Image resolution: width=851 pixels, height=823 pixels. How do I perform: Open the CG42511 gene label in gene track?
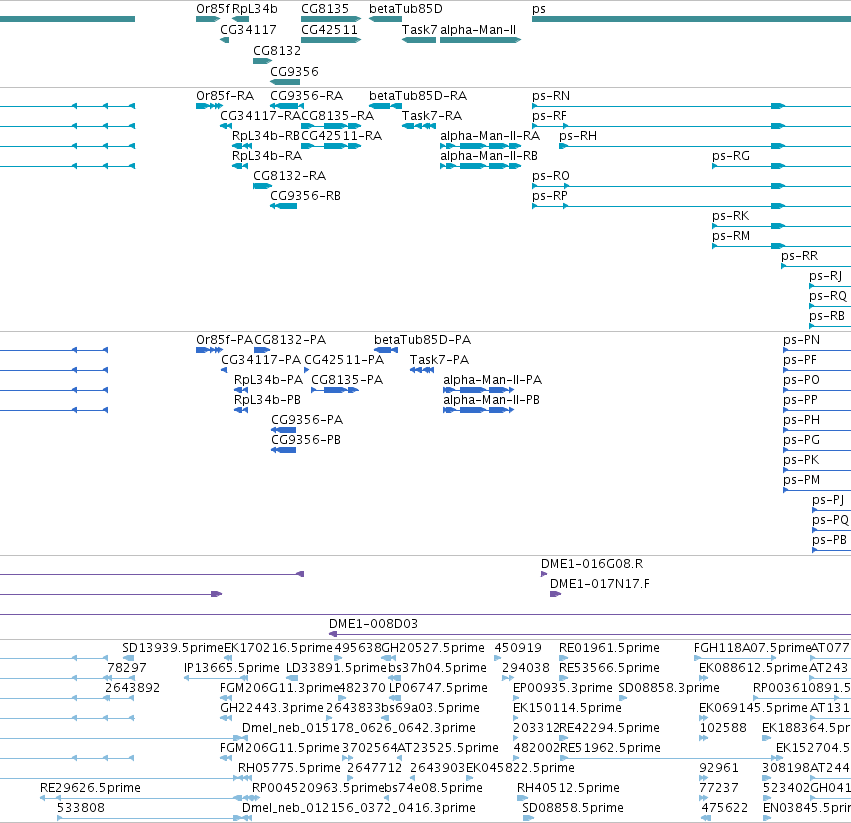(329, 29)
